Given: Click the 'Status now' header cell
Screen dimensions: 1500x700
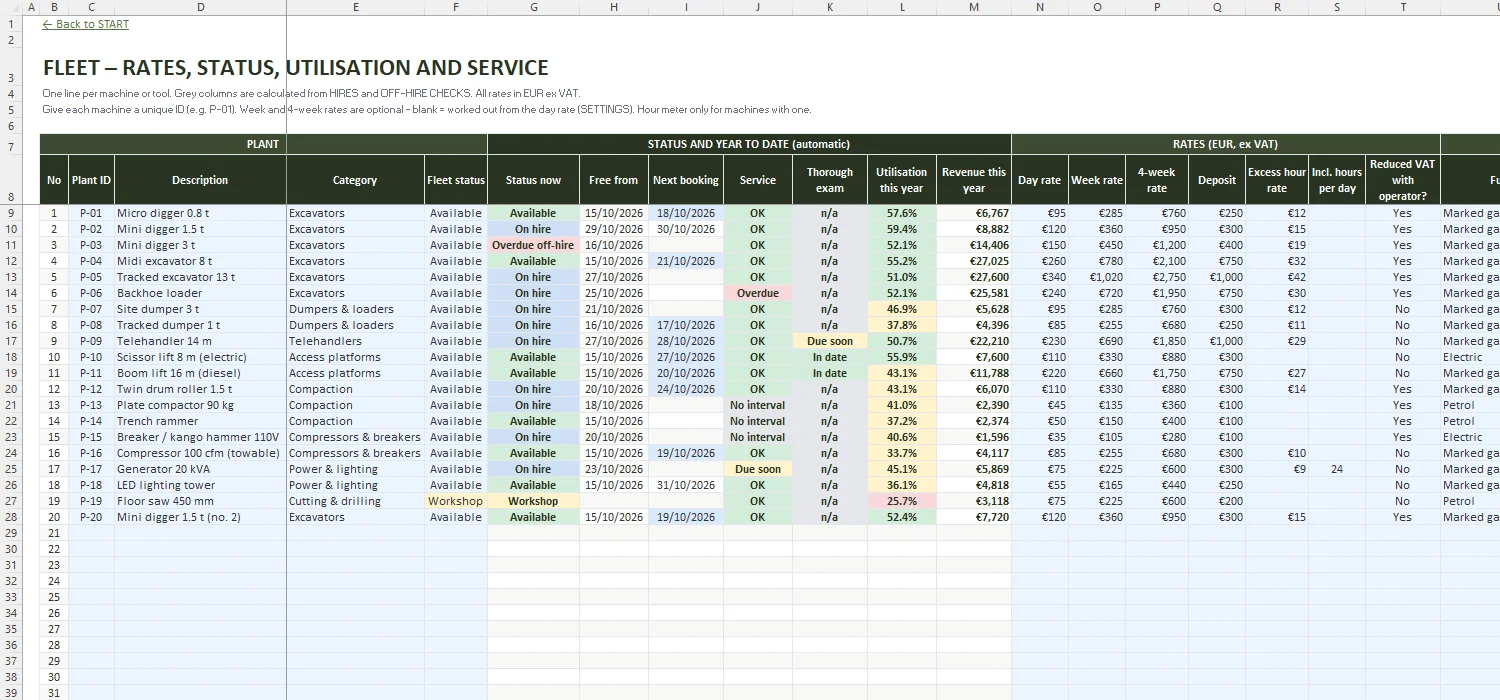Looking at the screenshot, I should click(x=533, y=180).
